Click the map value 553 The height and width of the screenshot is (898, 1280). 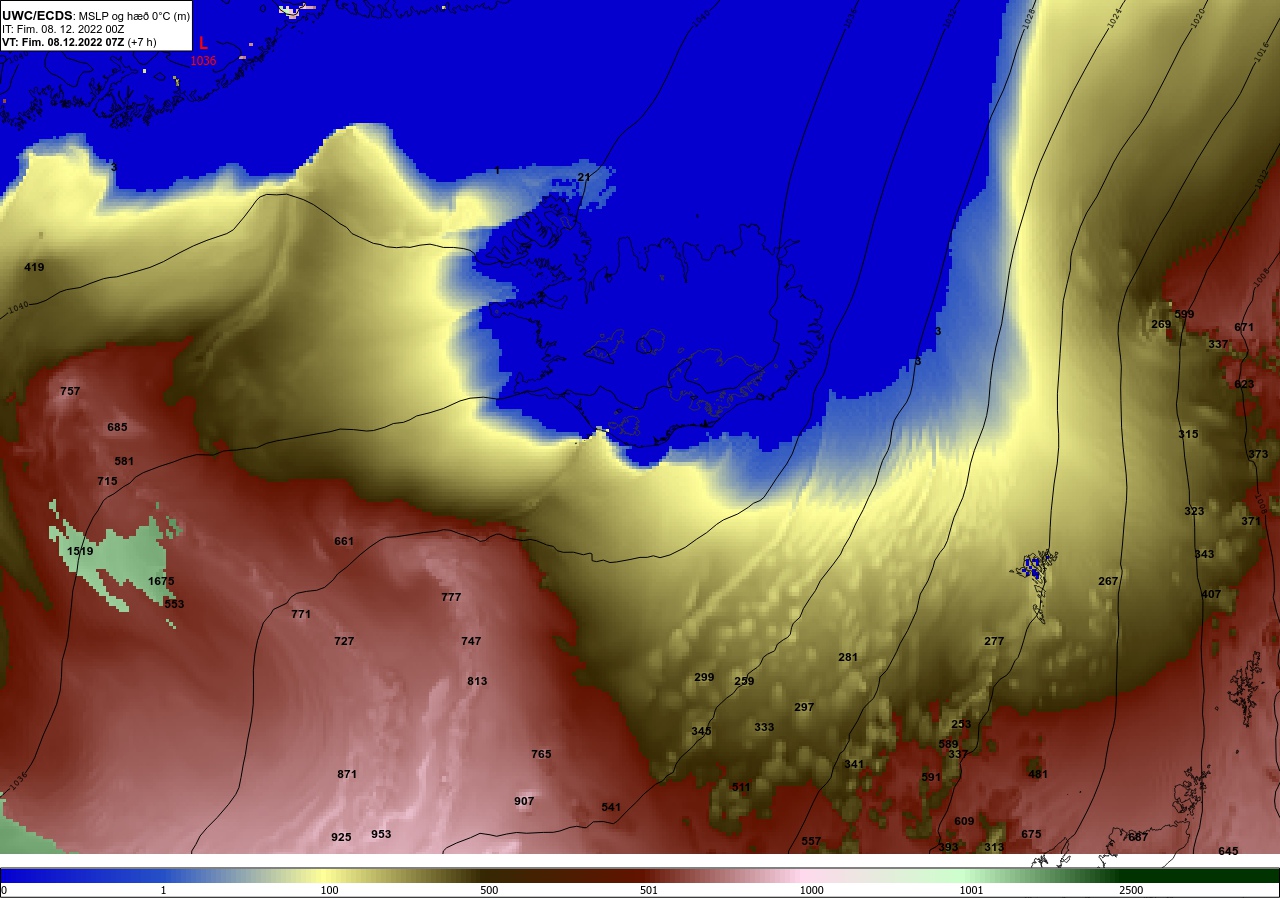tap(174, 604)
